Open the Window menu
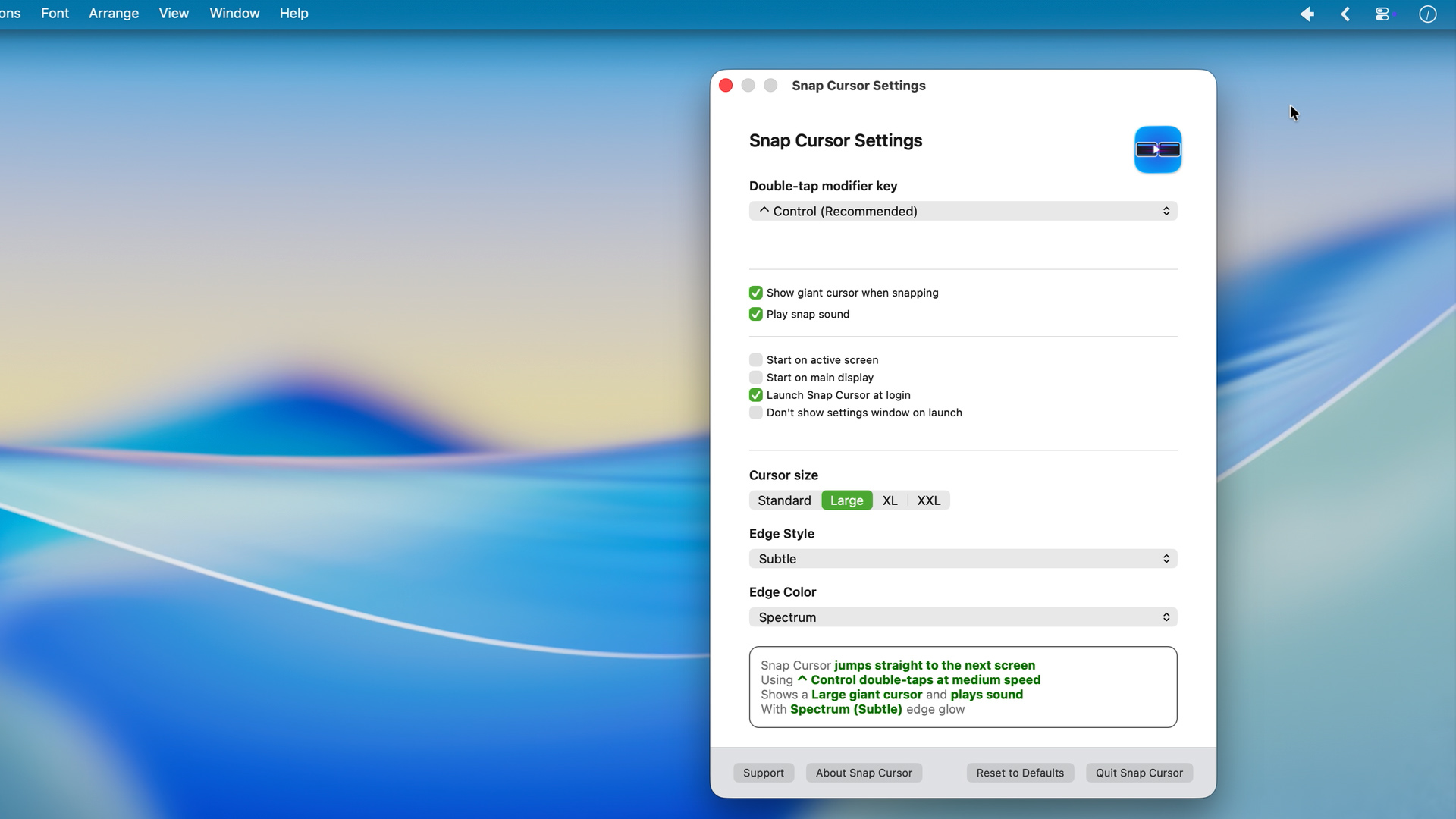This screenshot has width=1456, height=819. [x=234, y=13]
